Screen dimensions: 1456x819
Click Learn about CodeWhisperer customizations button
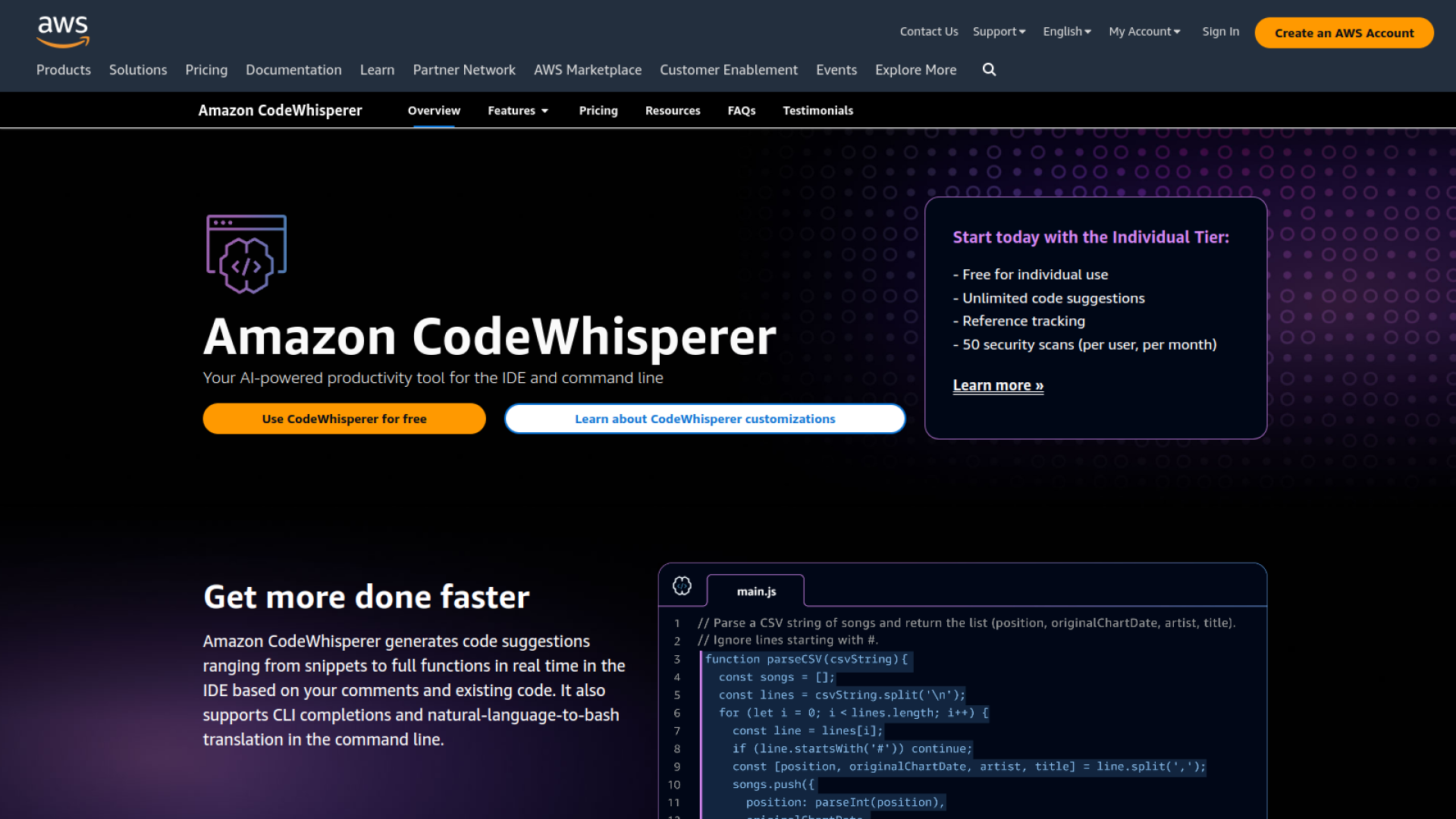tap(704, 419)
